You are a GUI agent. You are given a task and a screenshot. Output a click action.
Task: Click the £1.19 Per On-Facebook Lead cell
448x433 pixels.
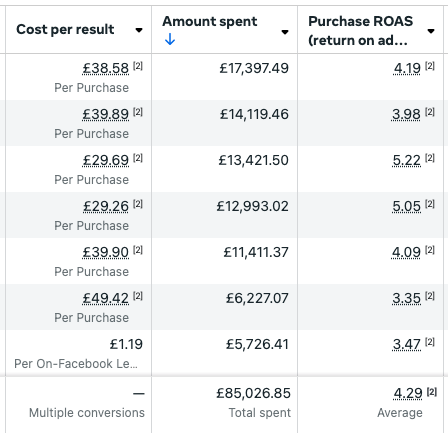[x=76, y=353]
